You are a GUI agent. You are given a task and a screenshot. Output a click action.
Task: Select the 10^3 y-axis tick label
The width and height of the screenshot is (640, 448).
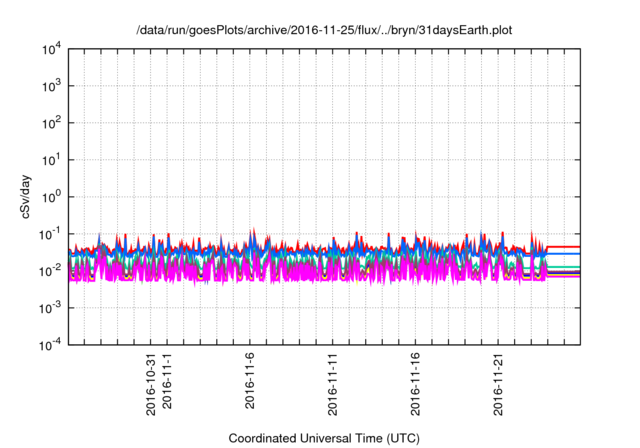(x=50, y=86)
